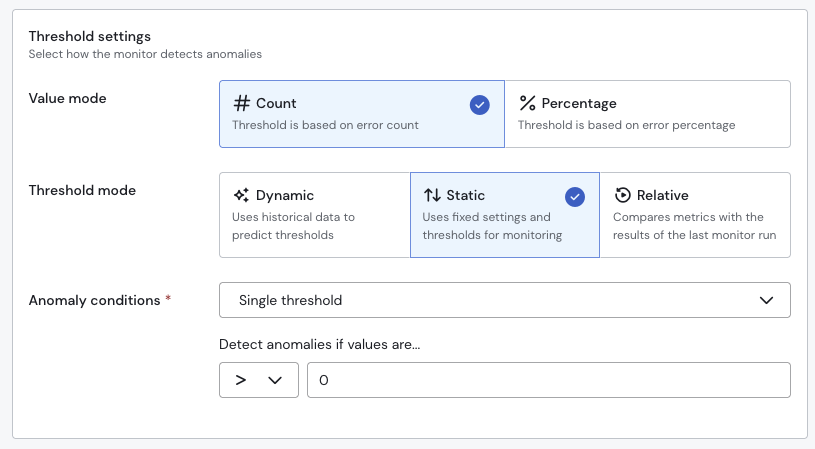
Task: Click the circular replay icon beside Relative
Action: 622,195
